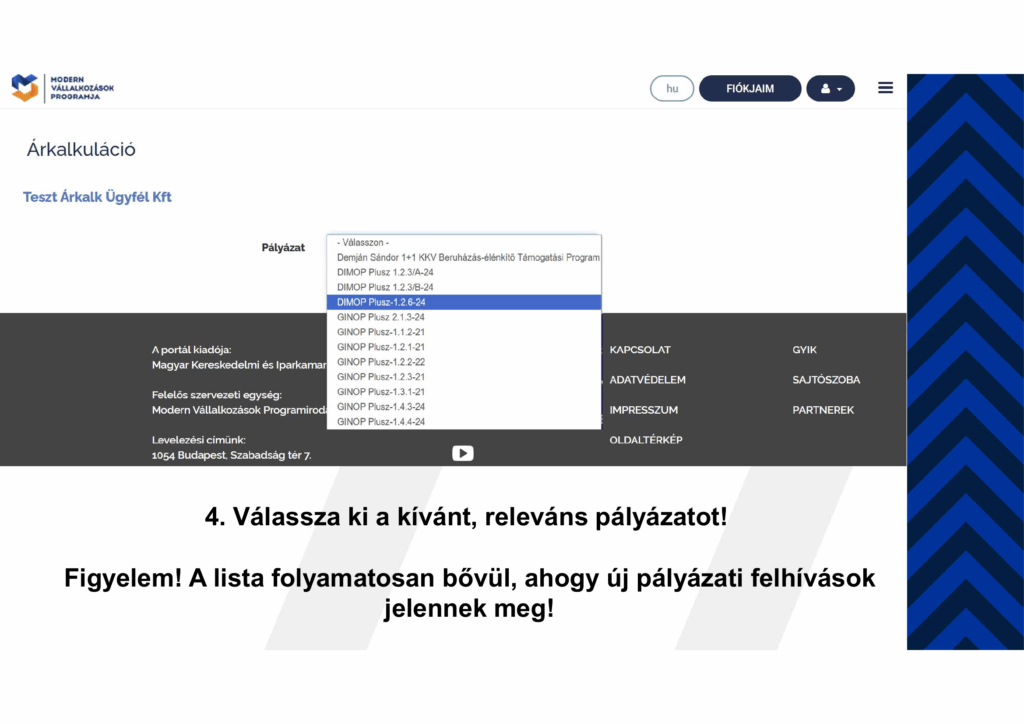Open the SAJTÓSZOBA footer link
Image resolution: width=1024 pixels, height=724 pixels.
(826, 380)
